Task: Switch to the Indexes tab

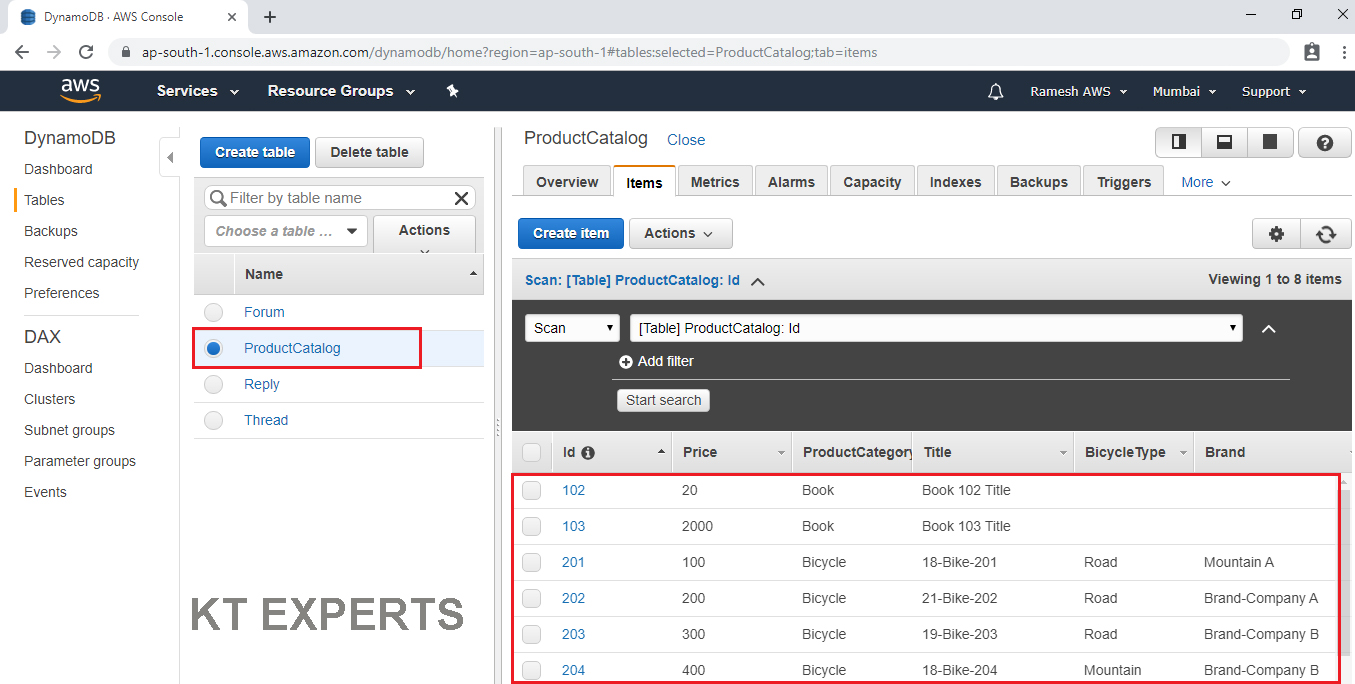Action: point(956,182)
